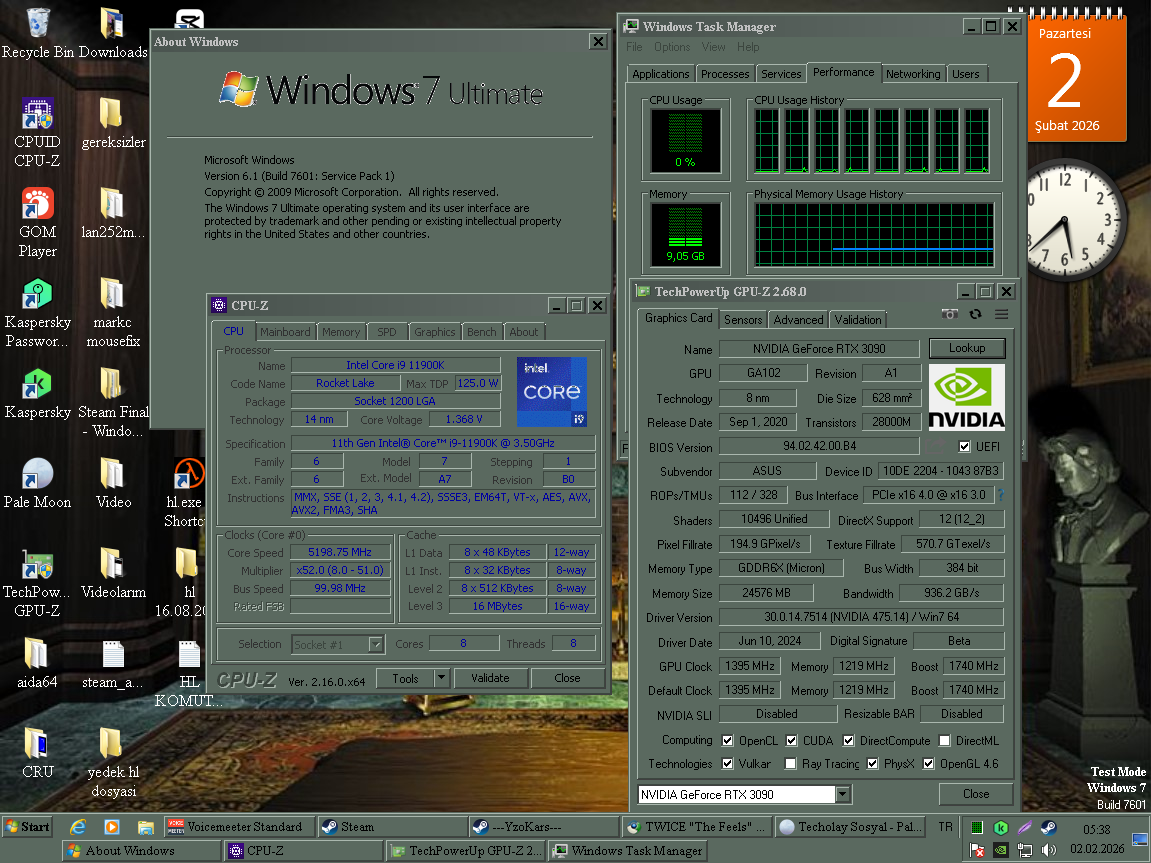Open the markc mousefix folder
Viewport: 1151px width, 863px height.
(113, 313)
